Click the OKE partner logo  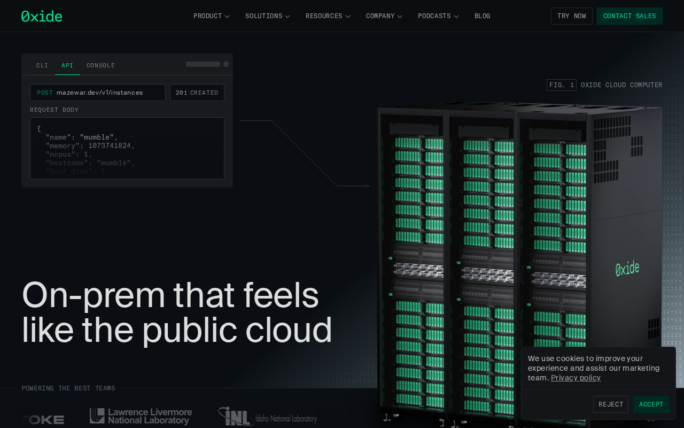point(44,419)
